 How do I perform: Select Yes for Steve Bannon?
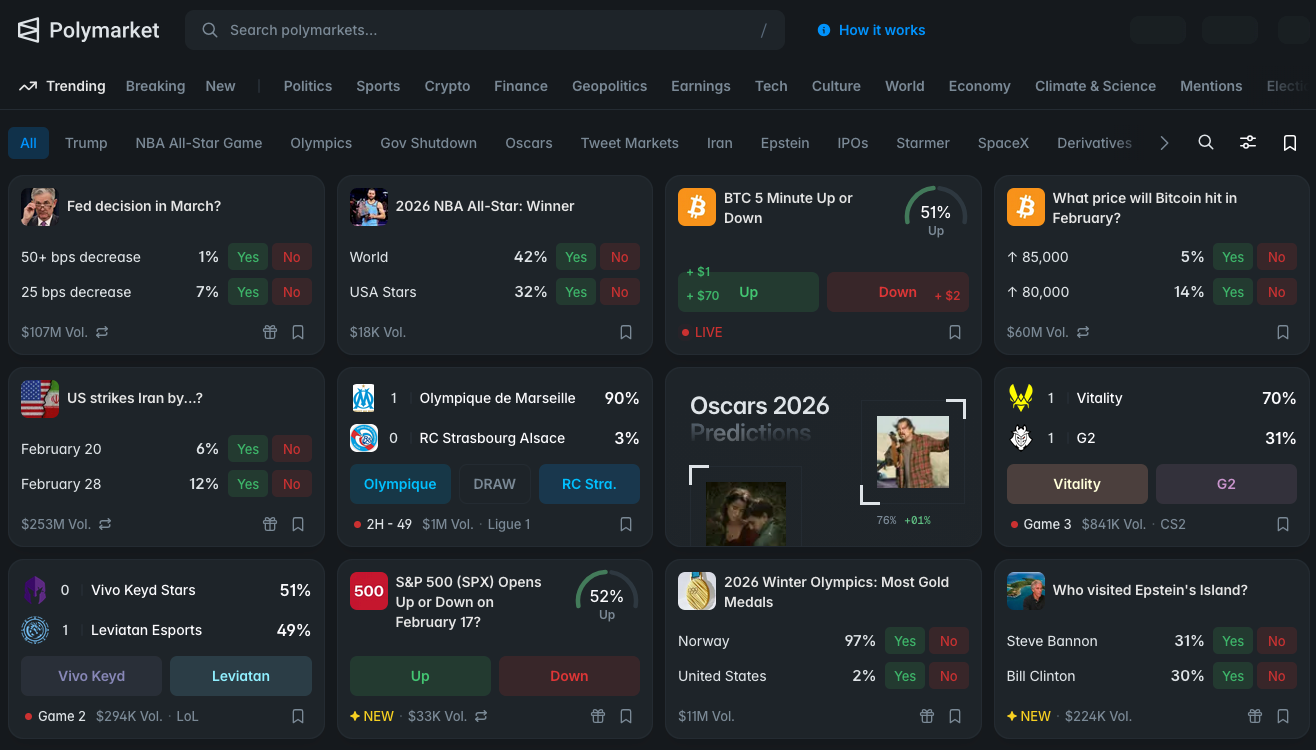pos(1233,641)
